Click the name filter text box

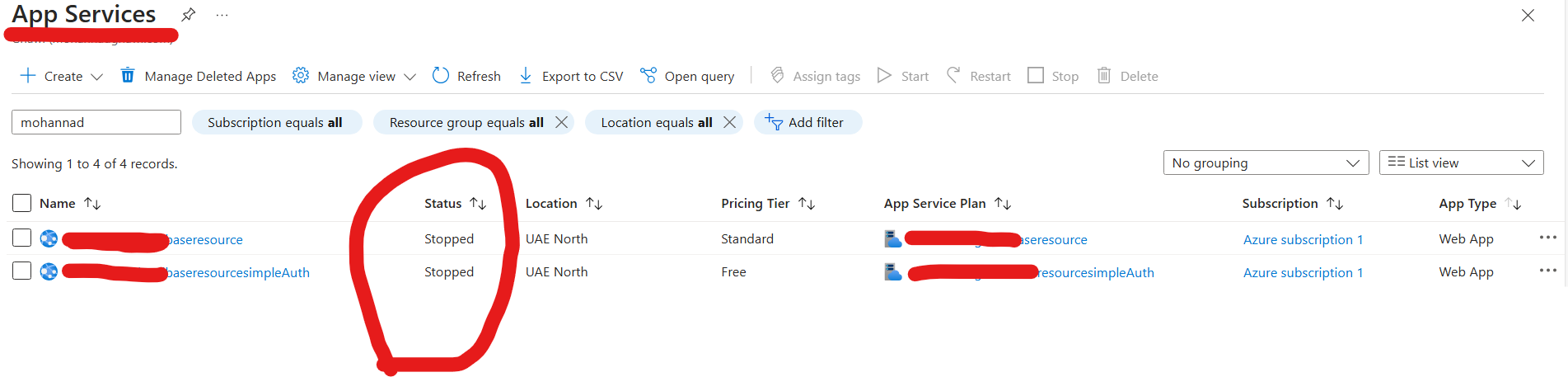pos(96,122)
